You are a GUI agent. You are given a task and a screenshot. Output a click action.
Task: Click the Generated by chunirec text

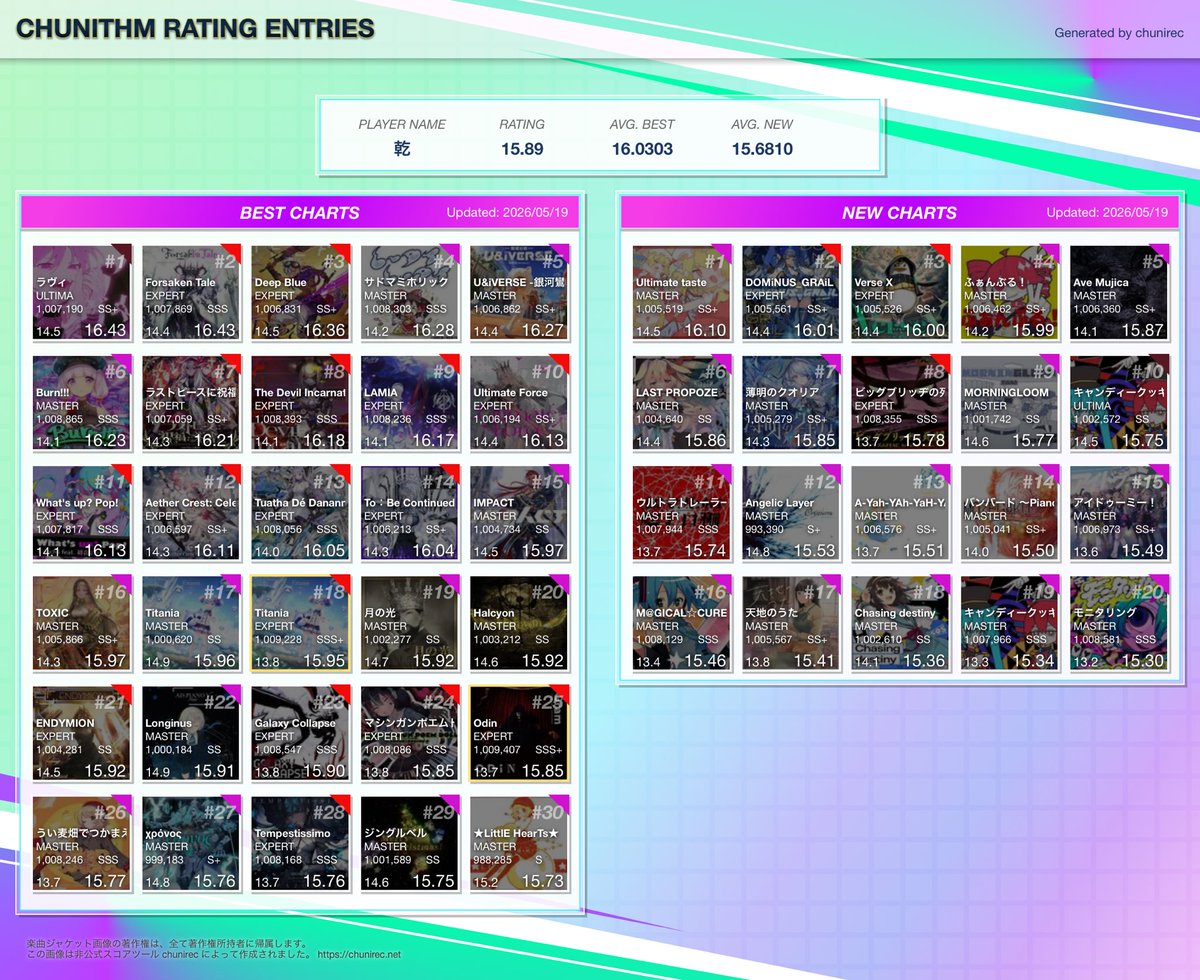coord(1119,33)
